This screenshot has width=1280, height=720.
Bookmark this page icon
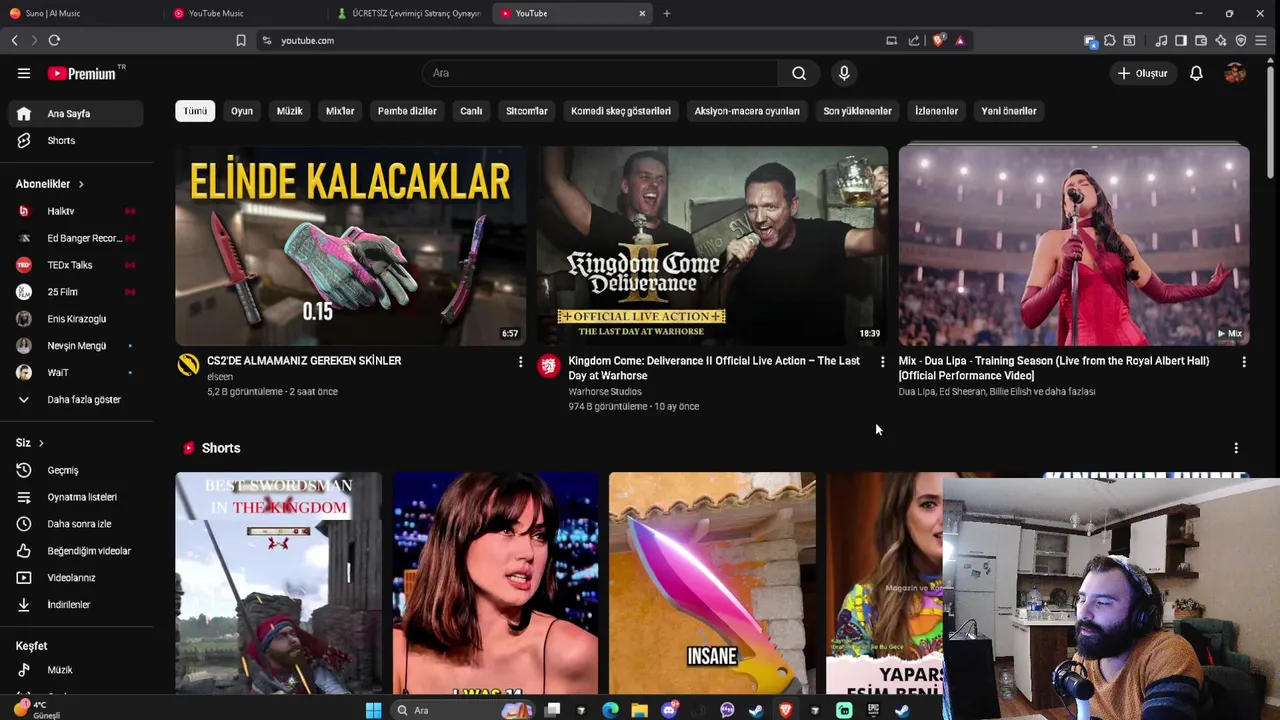pos(241,40)
